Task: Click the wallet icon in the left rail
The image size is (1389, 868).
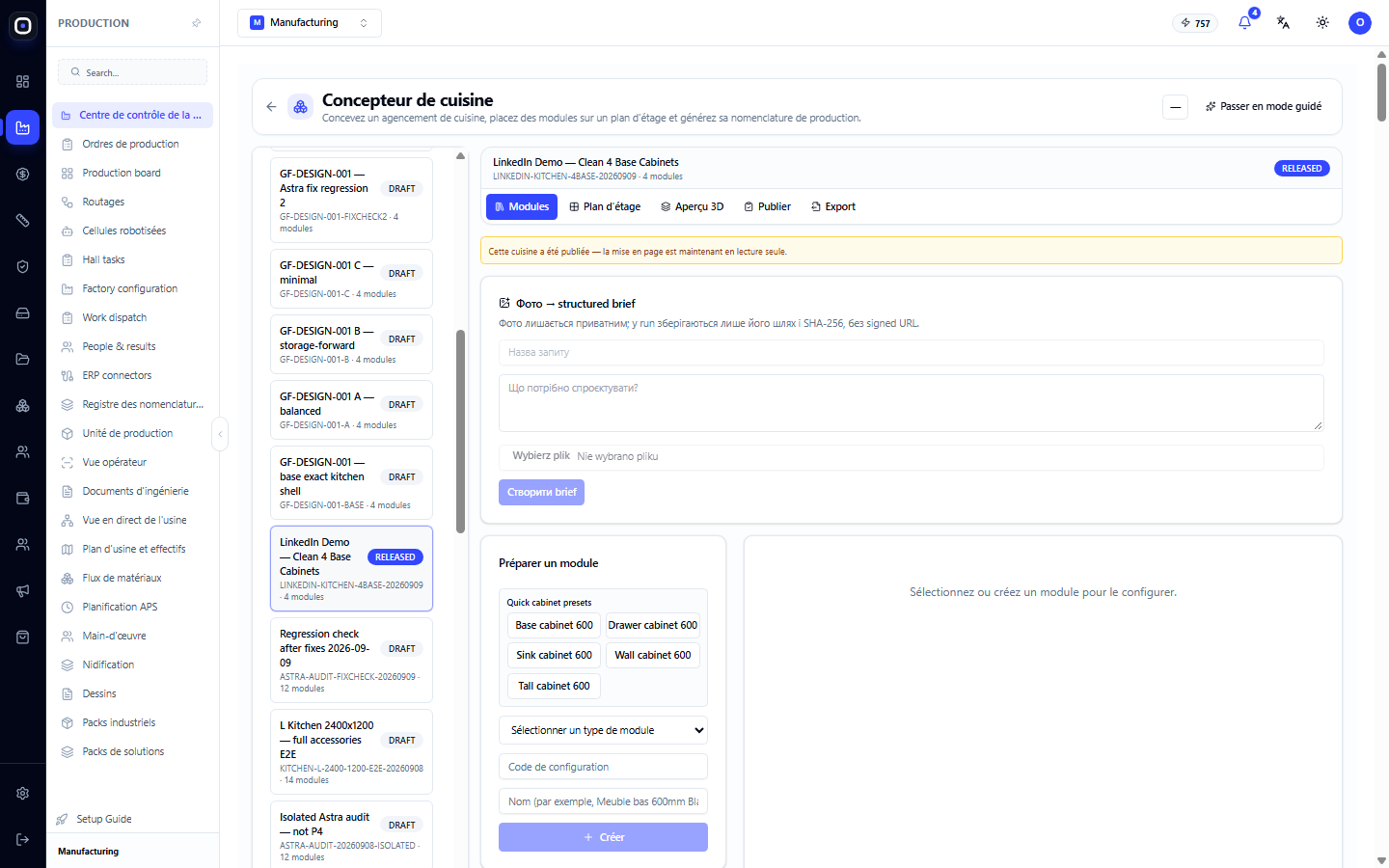Action: [23, 499]
